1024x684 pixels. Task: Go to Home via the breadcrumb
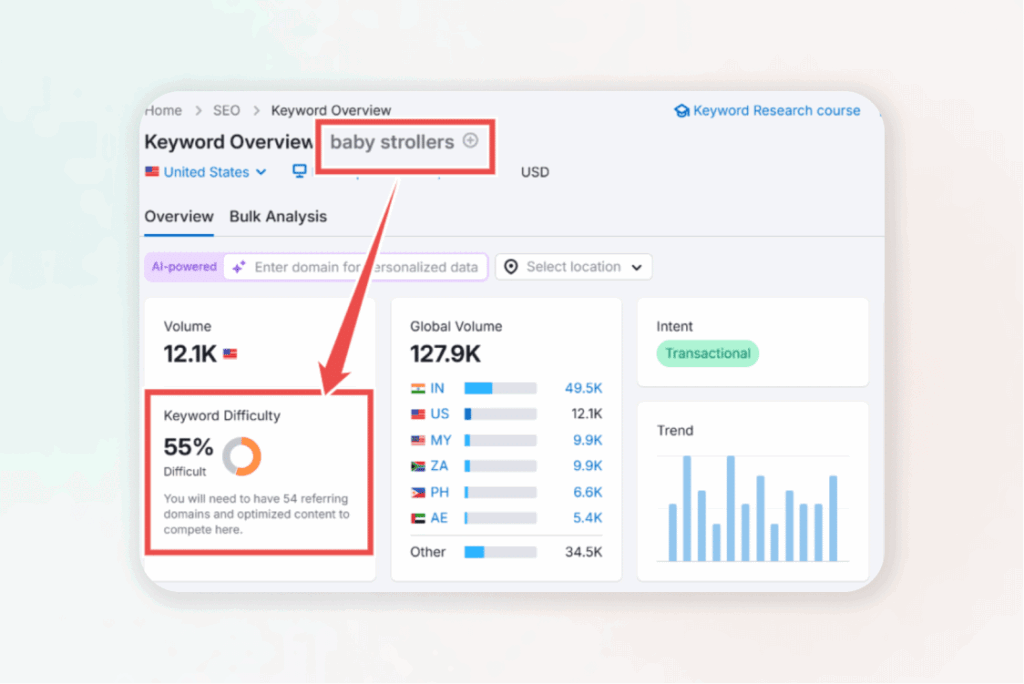coord(162,110)
